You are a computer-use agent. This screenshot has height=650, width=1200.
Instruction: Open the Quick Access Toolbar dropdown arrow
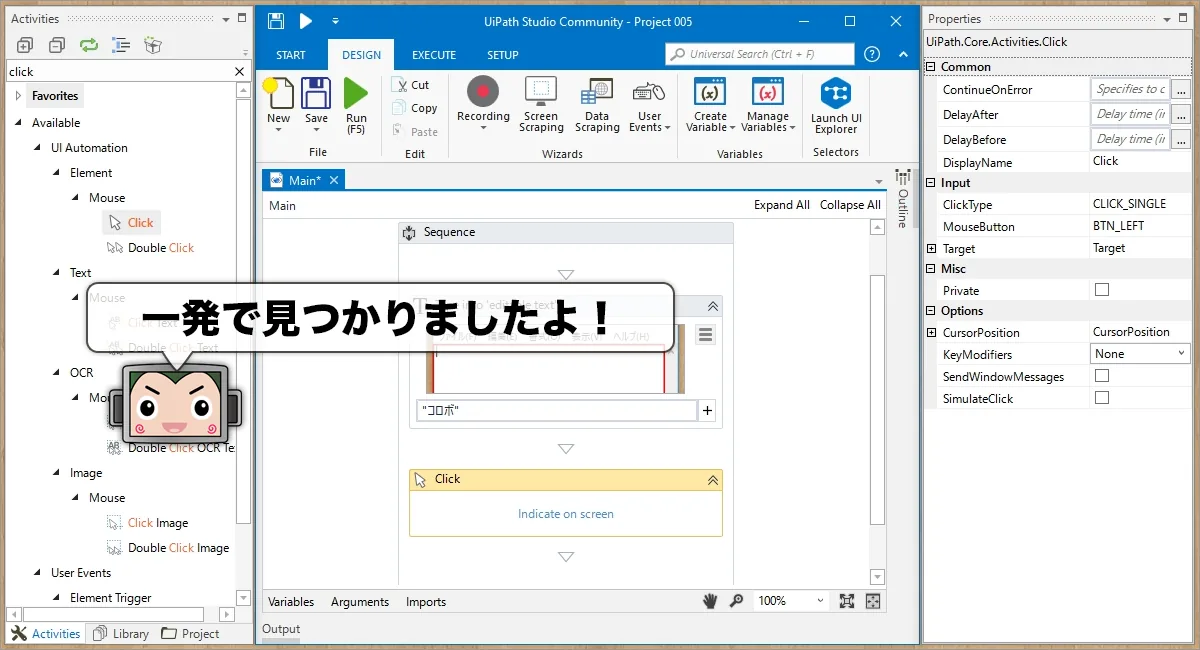coord(335,21)
